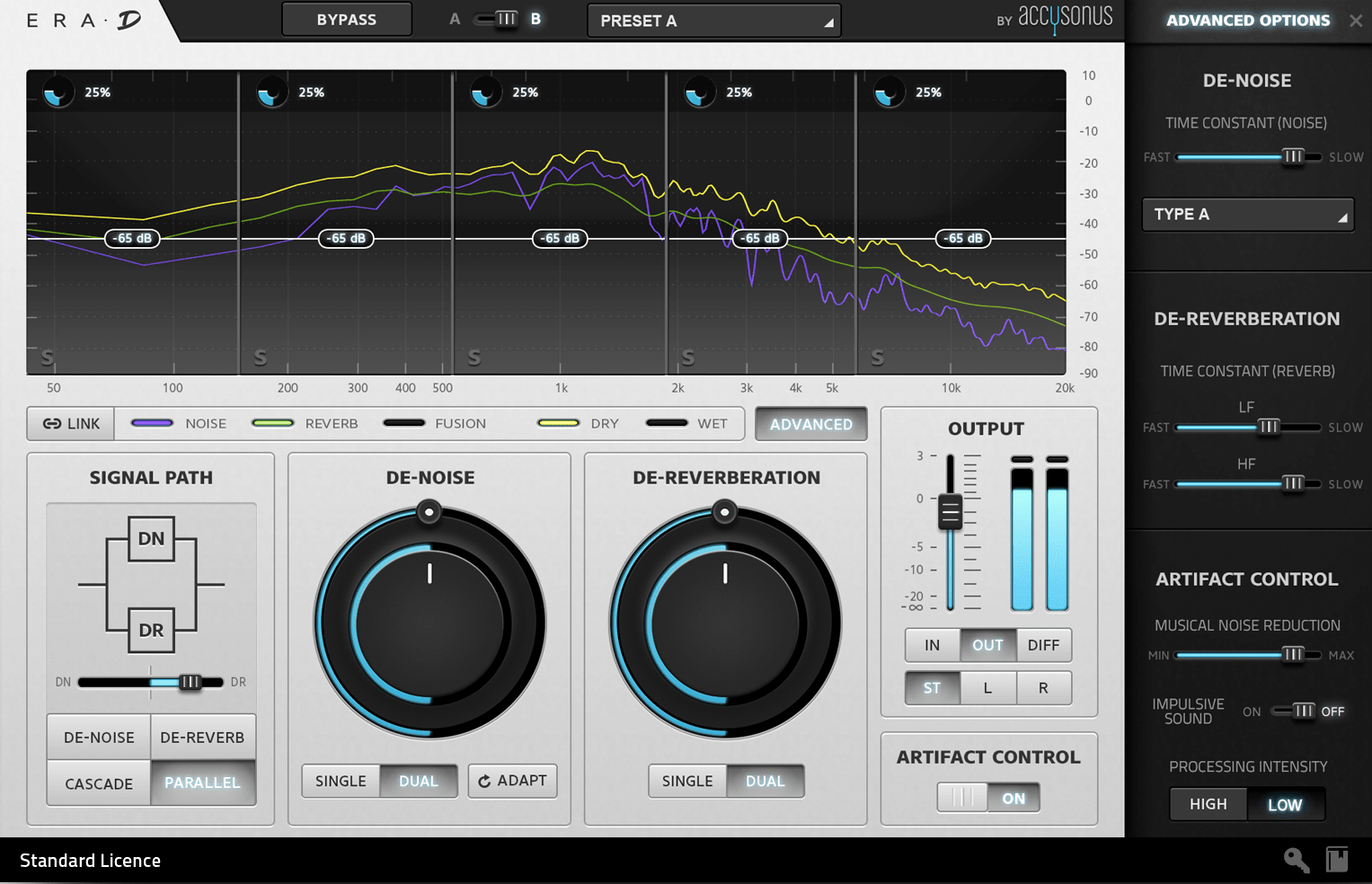This screenshot has height=884, width=1372.
Task: Toggle the A/B comparison switch
Action: 496,20
